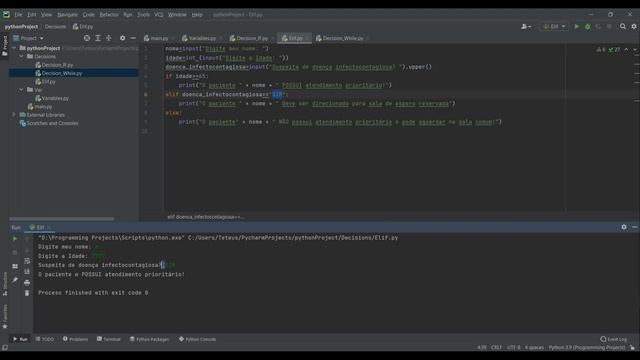This screenshot has height=360, width=640.
Task: Collapse the Decisions folder
Action: [x=22, y=56]
